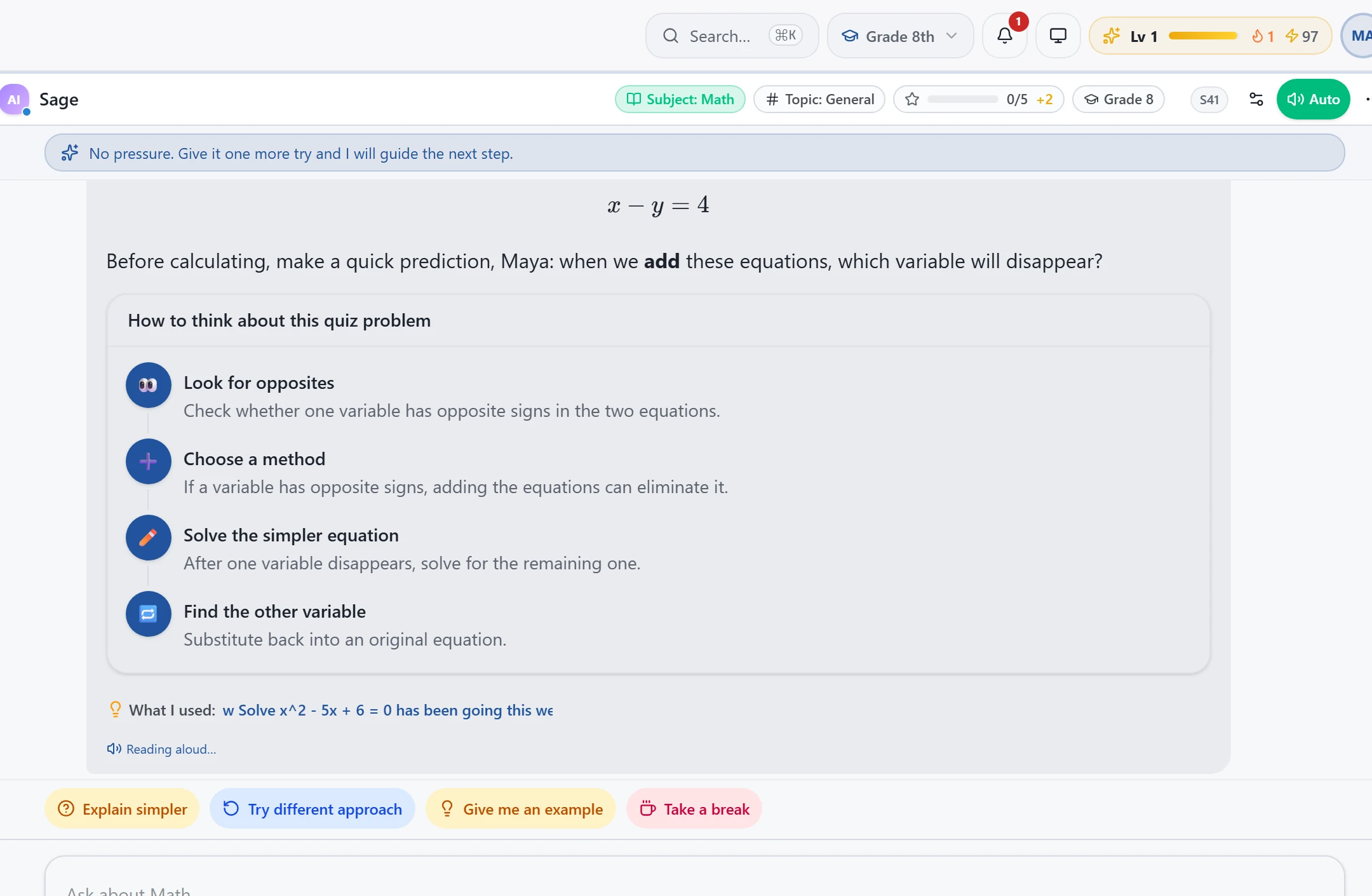The height and width of the screenshot is (896, 1372).
Task: Open the Grade 8 chip
Action: click(1118, 99)
